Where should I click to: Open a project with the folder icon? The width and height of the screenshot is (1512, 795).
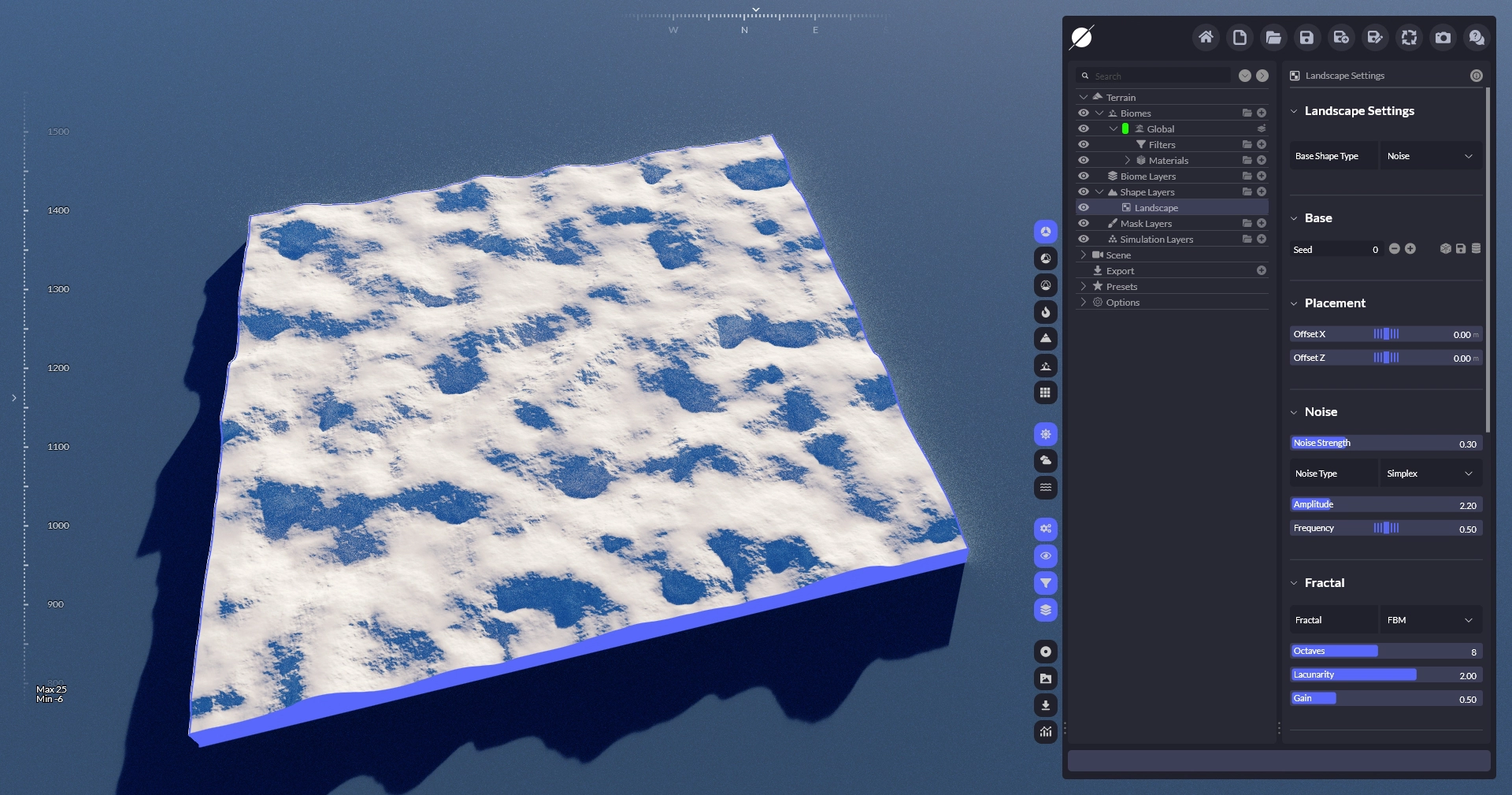[1273, 37]
